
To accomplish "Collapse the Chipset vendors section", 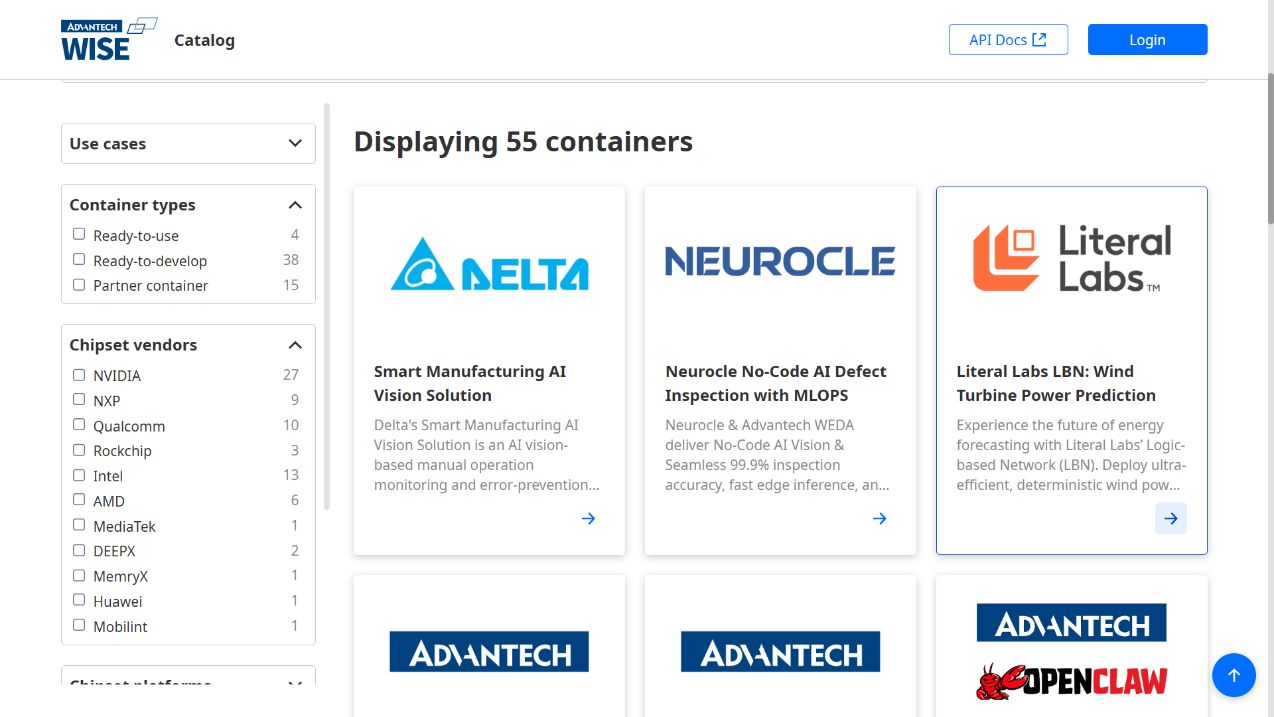I will (x=188, y=344).
